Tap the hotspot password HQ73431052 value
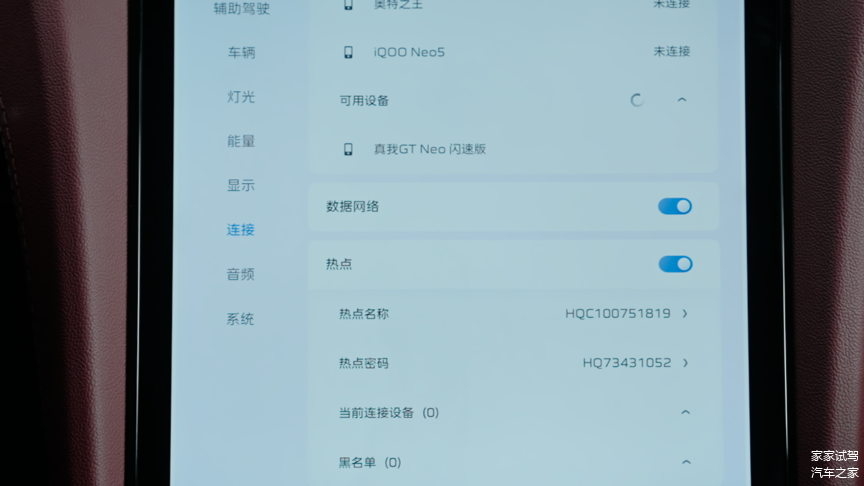Viewport: 864px width, 486px height. tap(626, 363)
